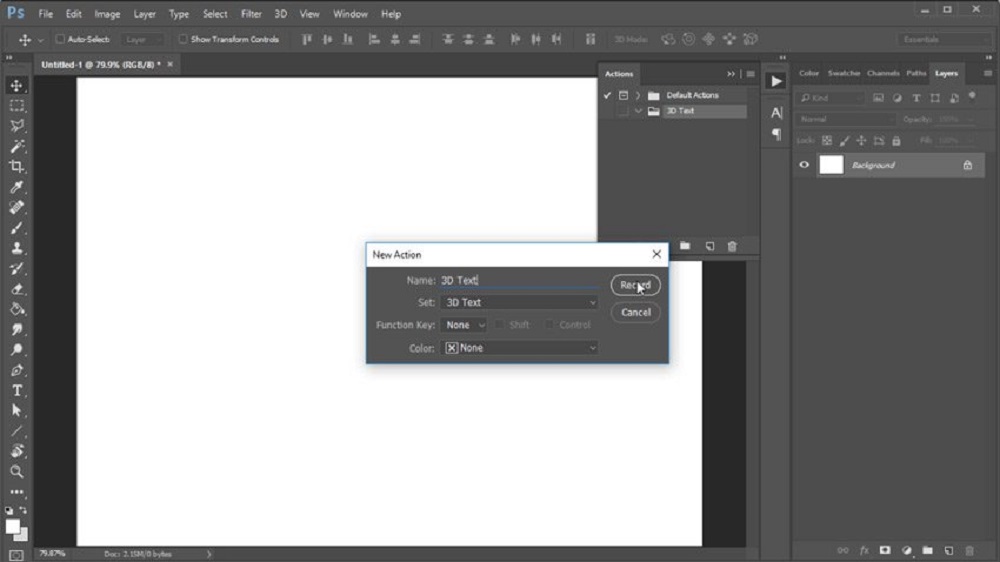Switch to the Swatches tab

tap(843, 73)
